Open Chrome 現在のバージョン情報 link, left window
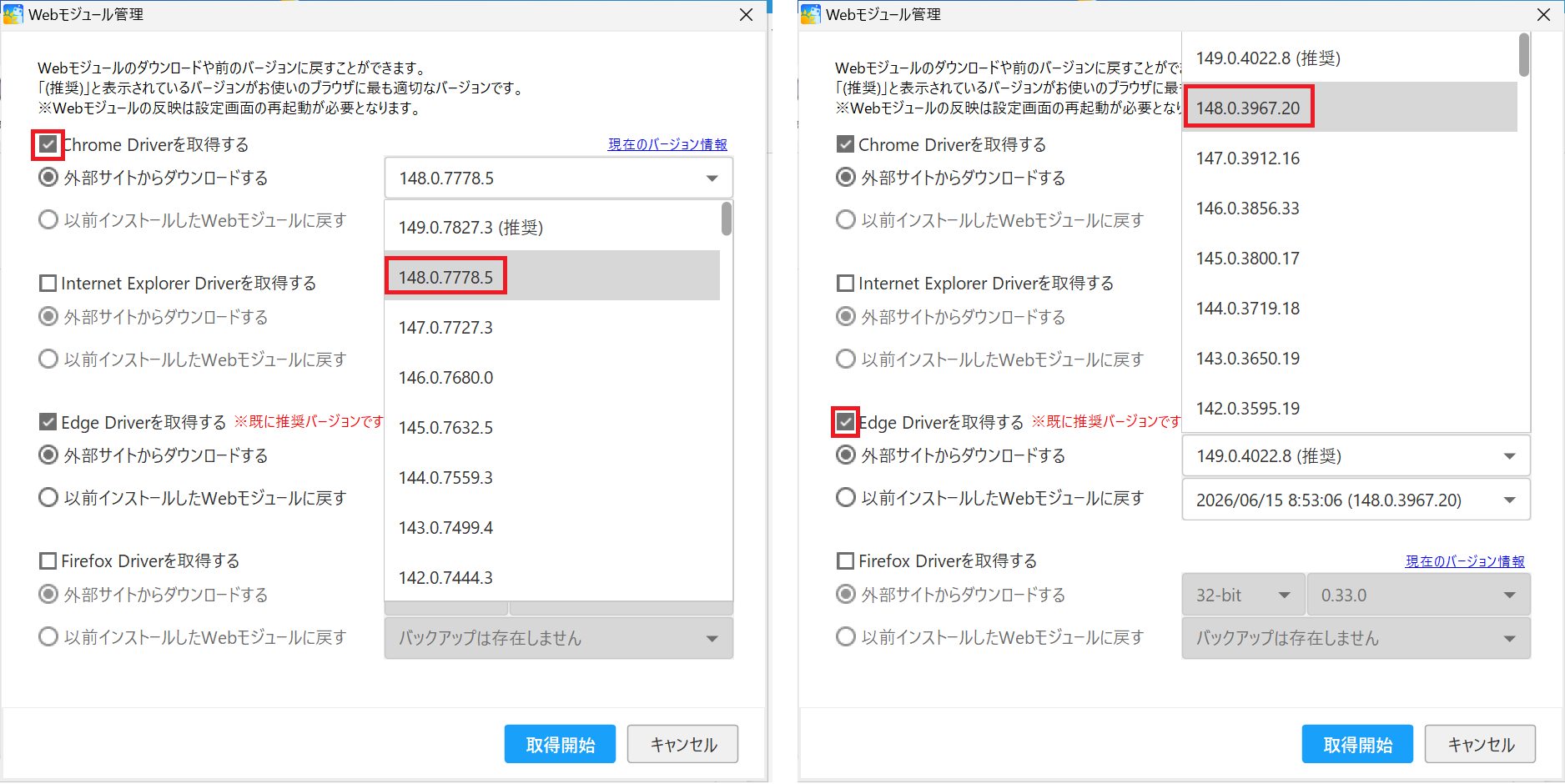The image size is (1565, 784). (x=667, y=144)
